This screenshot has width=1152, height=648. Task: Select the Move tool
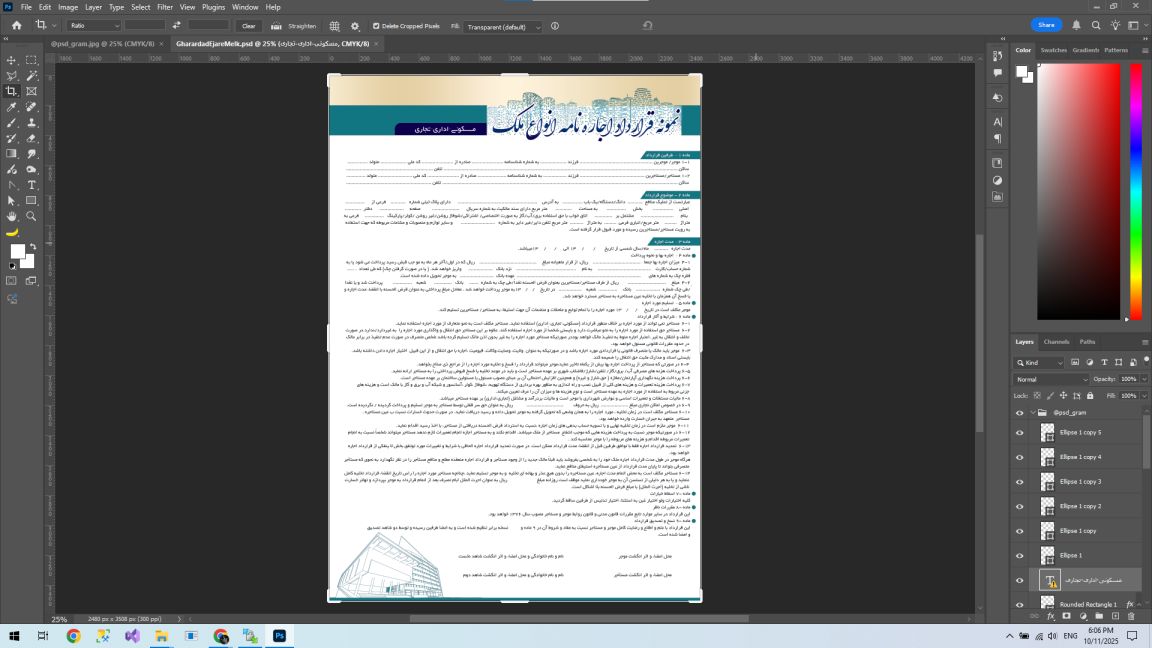[12, 60]
